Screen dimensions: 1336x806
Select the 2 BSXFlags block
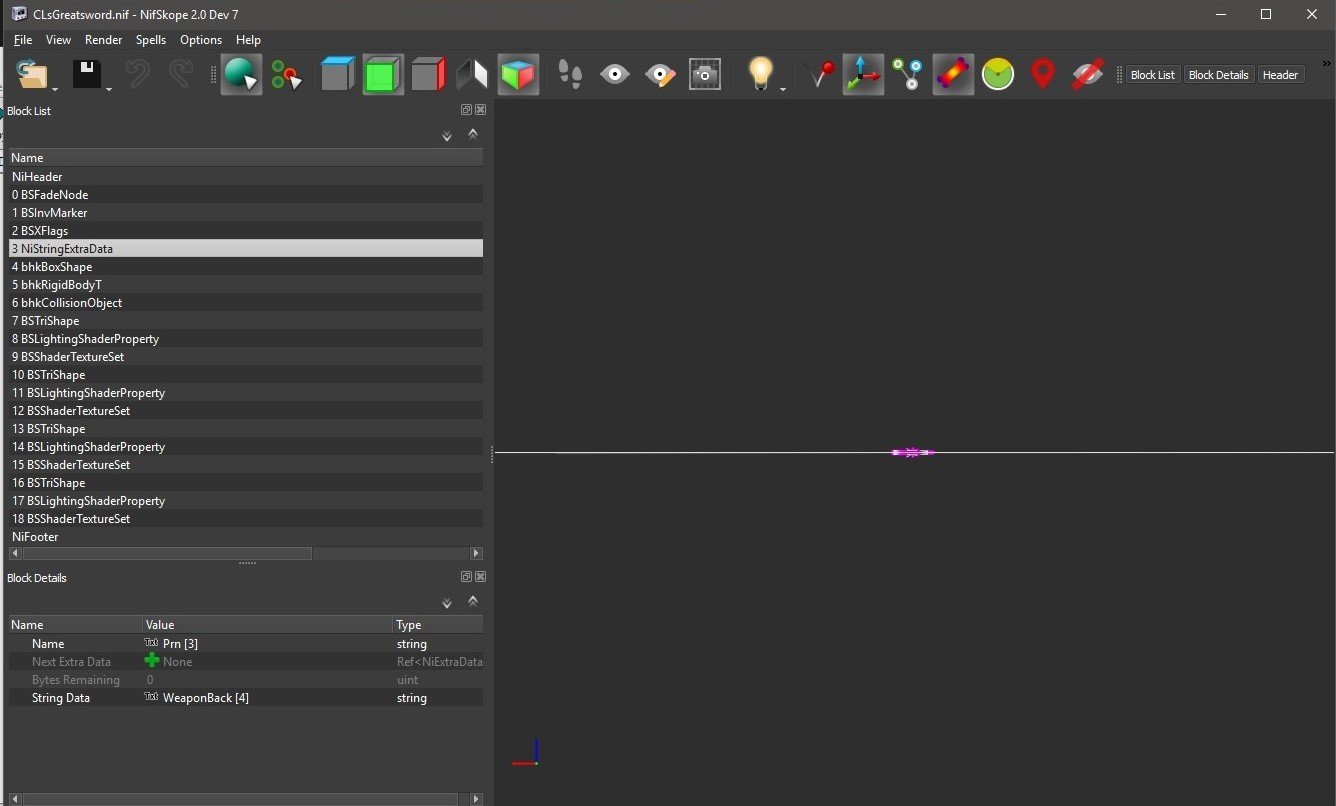click(246, 231)
